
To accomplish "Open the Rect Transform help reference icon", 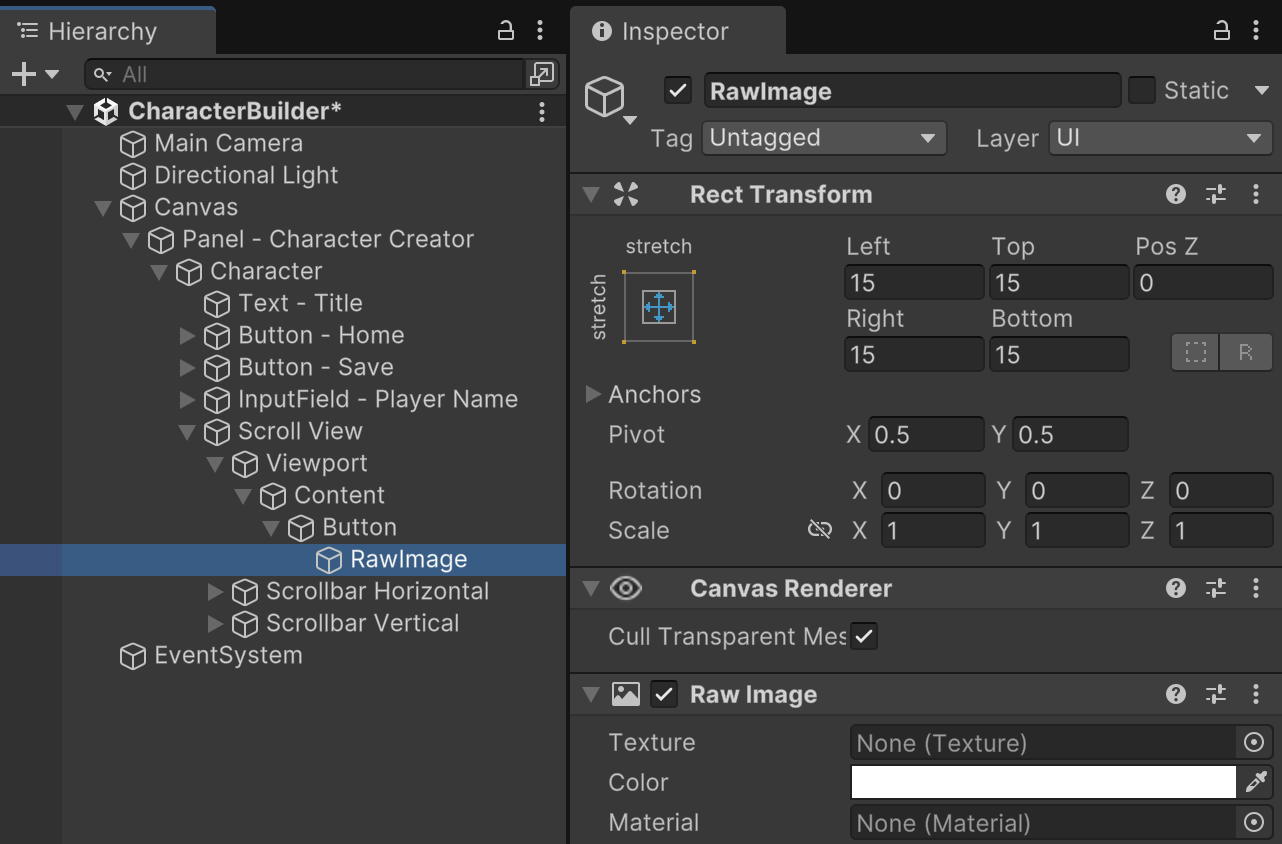I will tap(1176, 195).
